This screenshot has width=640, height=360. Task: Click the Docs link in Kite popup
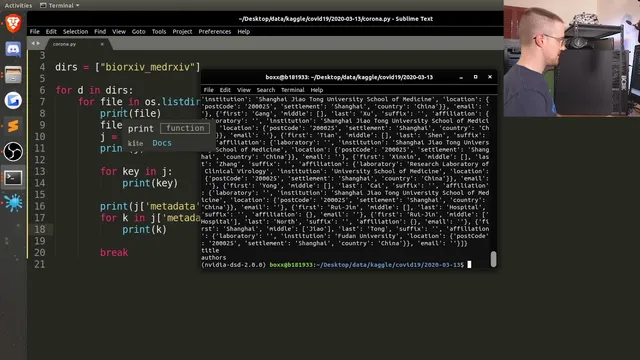click(162, 143)
